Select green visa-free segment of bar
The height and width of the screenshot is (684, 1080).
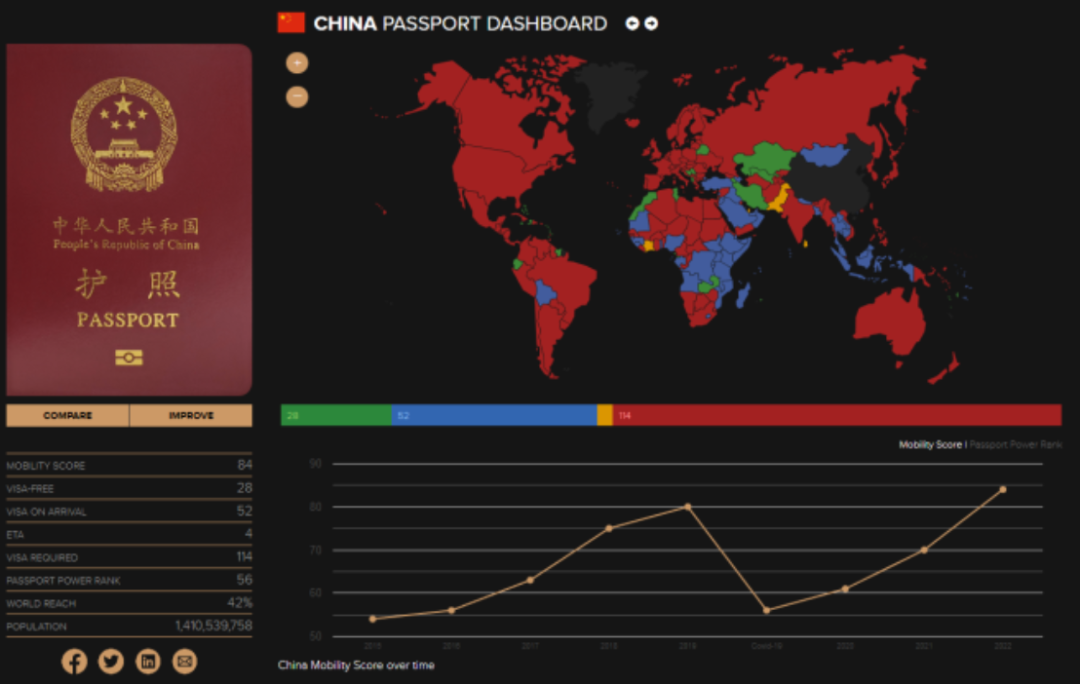pos(335,415)
